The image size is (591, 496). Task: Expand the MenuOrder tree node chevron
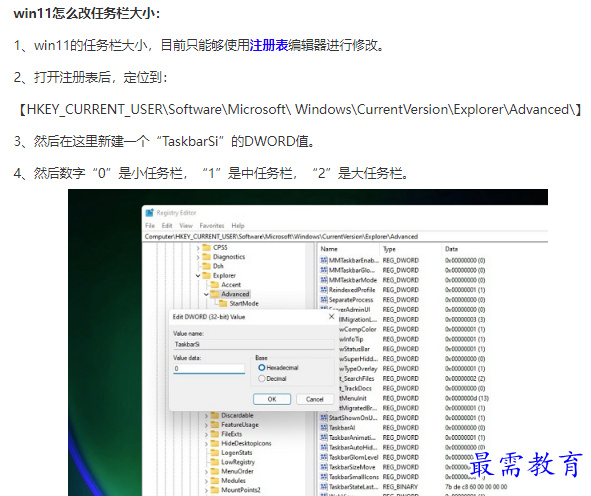point(206,472)
